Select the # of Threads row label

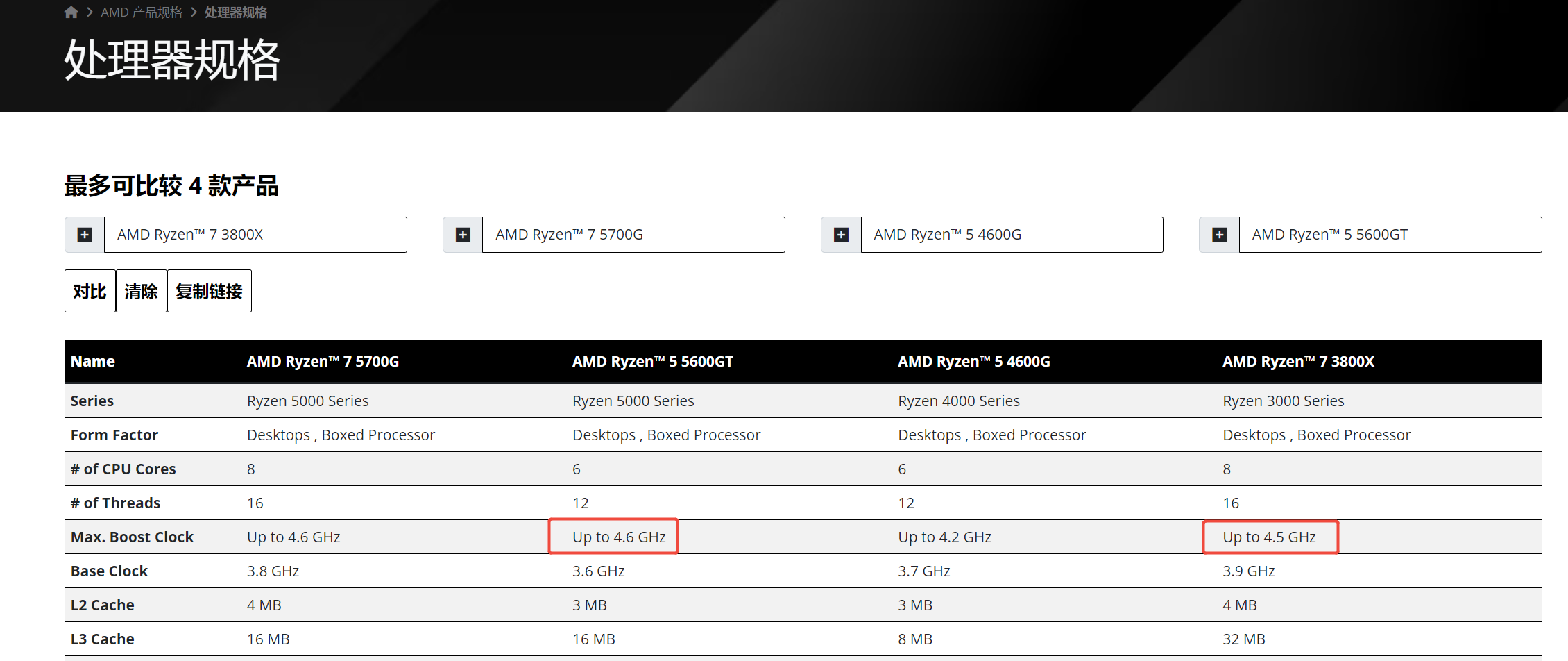click(116, 503)
